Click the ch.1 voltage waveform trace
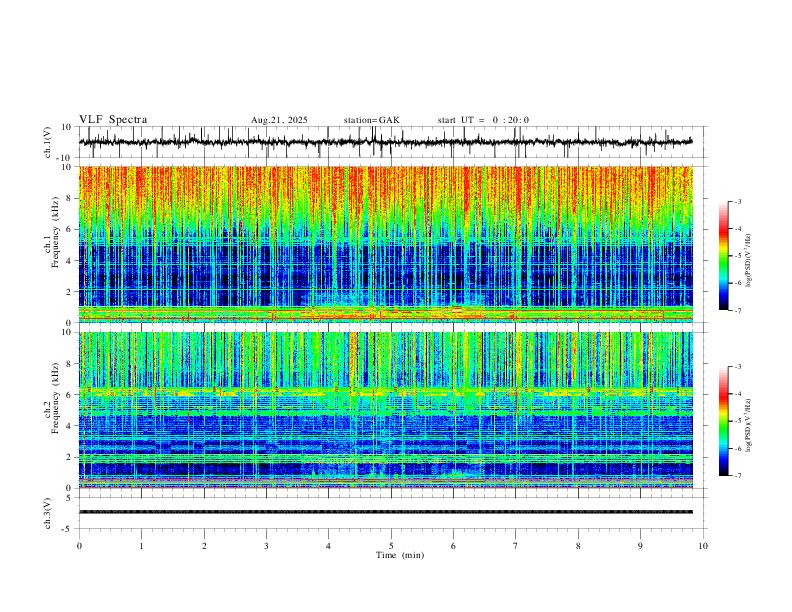 coord(385,142)
